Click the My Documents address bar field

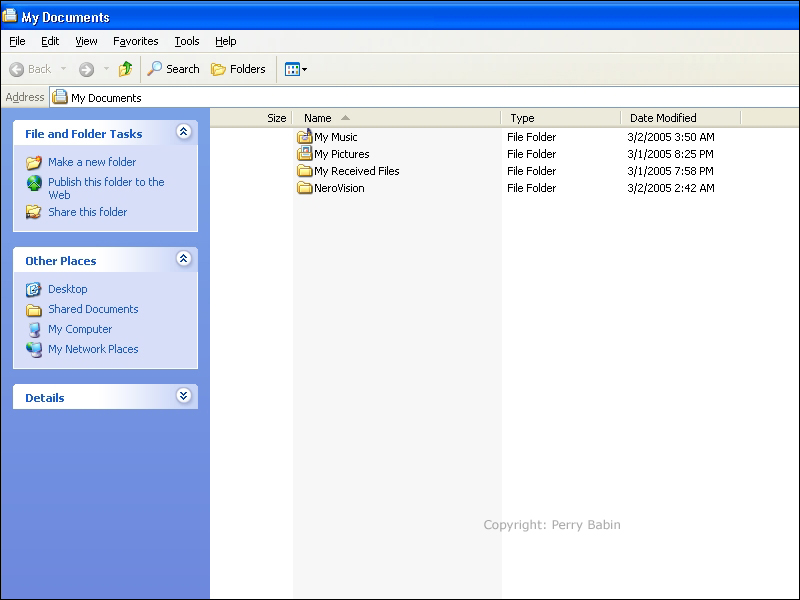click(424, 97)
